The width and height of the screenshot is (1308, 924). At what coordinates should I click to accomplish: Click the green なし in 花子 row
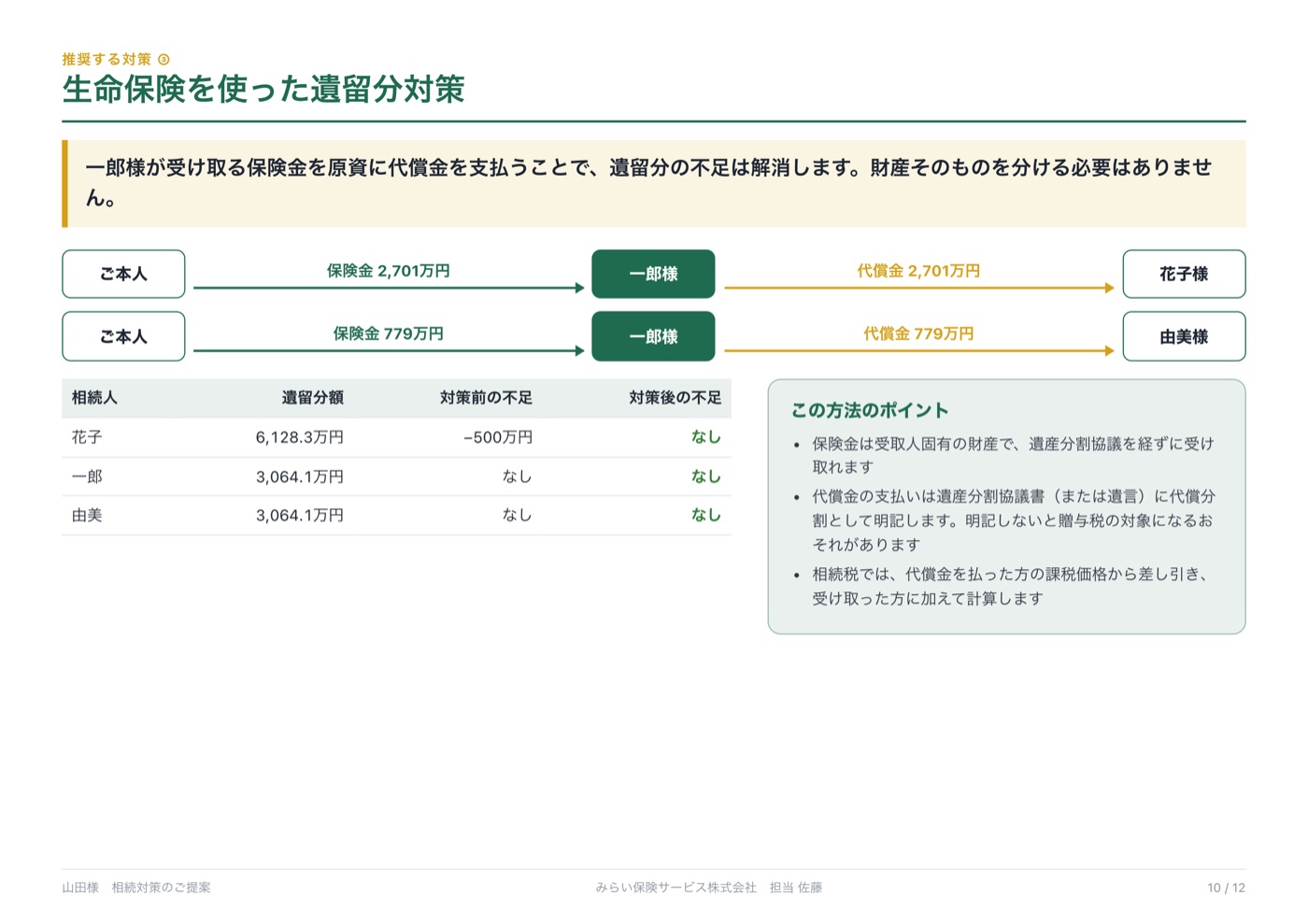[705, 437]
